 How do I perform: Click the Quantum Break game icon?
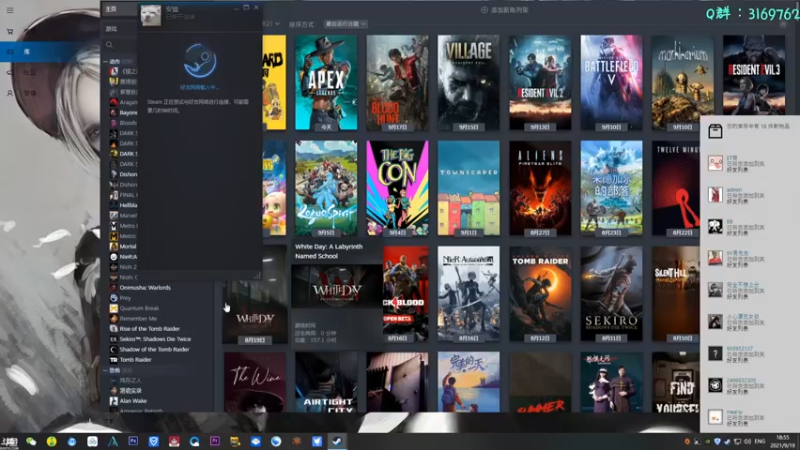tap(114, 308)
